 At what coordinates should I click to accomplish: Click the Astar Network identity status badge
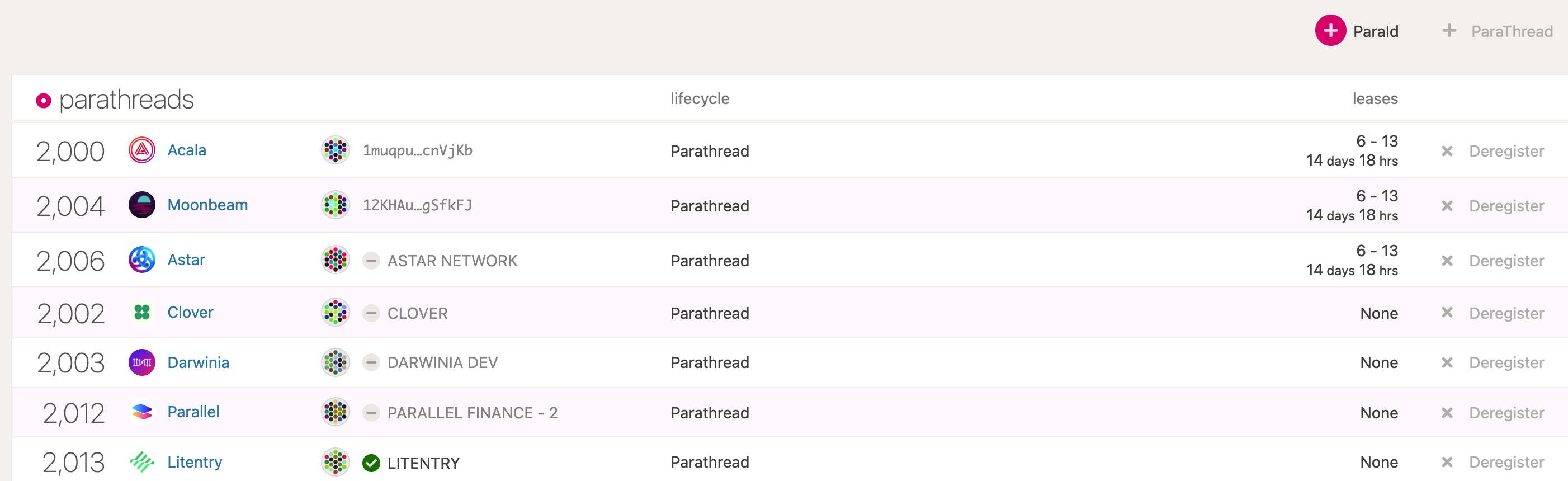coord(371,261)
